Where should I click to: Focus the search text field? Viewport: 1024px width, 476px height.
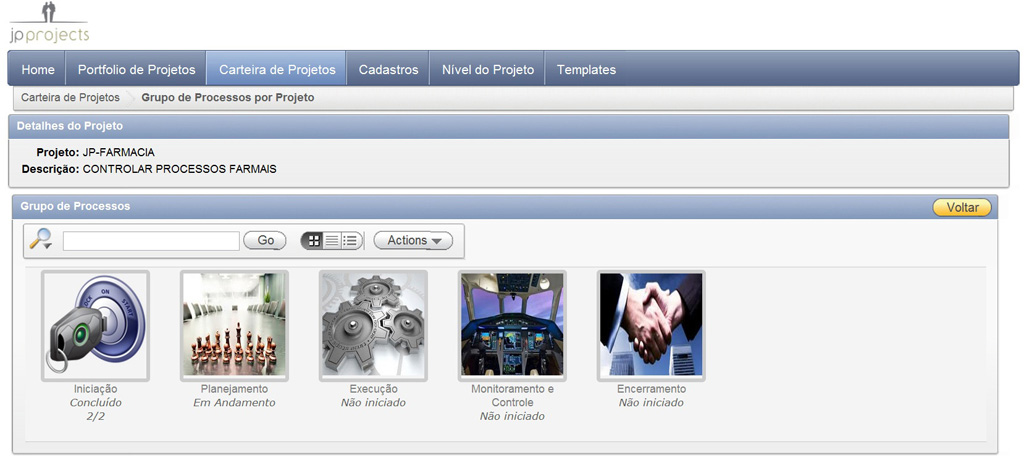pos(152,240)
